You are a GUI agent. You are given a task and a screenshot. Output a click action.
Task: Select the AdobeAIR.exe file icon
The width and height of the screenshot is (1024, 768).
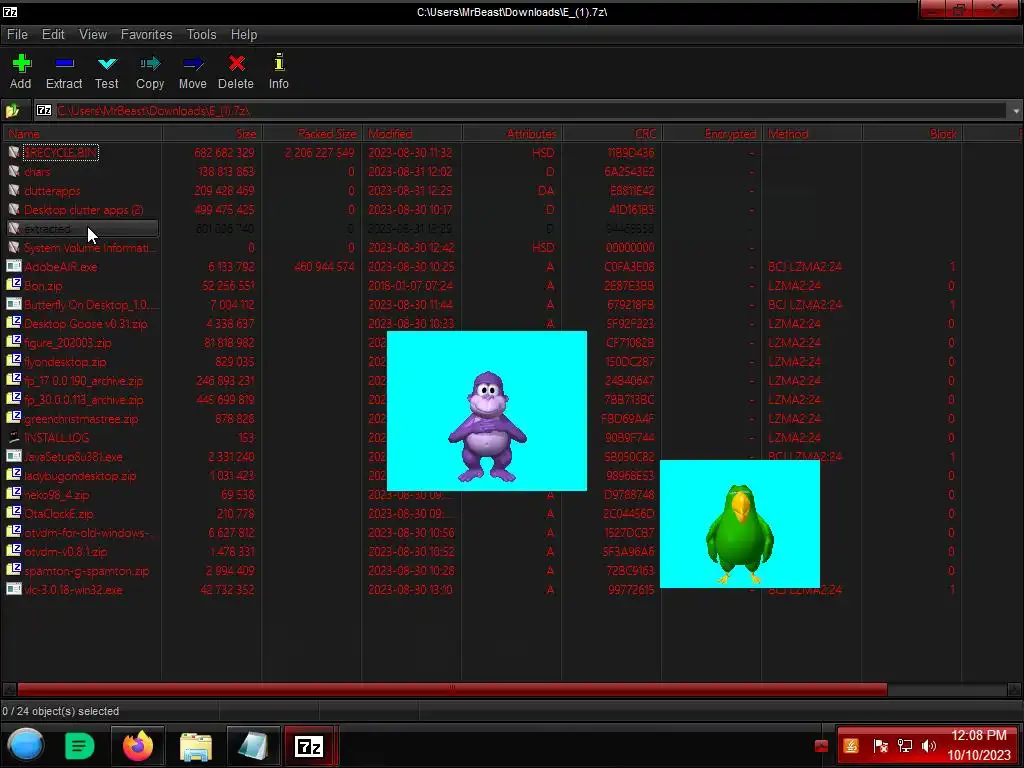[x=14, y=266]
